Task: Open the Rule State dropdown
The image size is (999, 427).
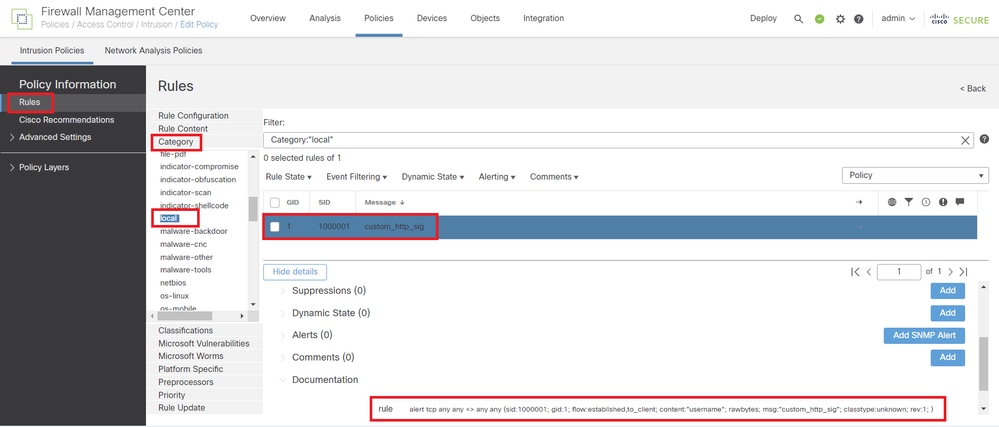Action: 288,177
